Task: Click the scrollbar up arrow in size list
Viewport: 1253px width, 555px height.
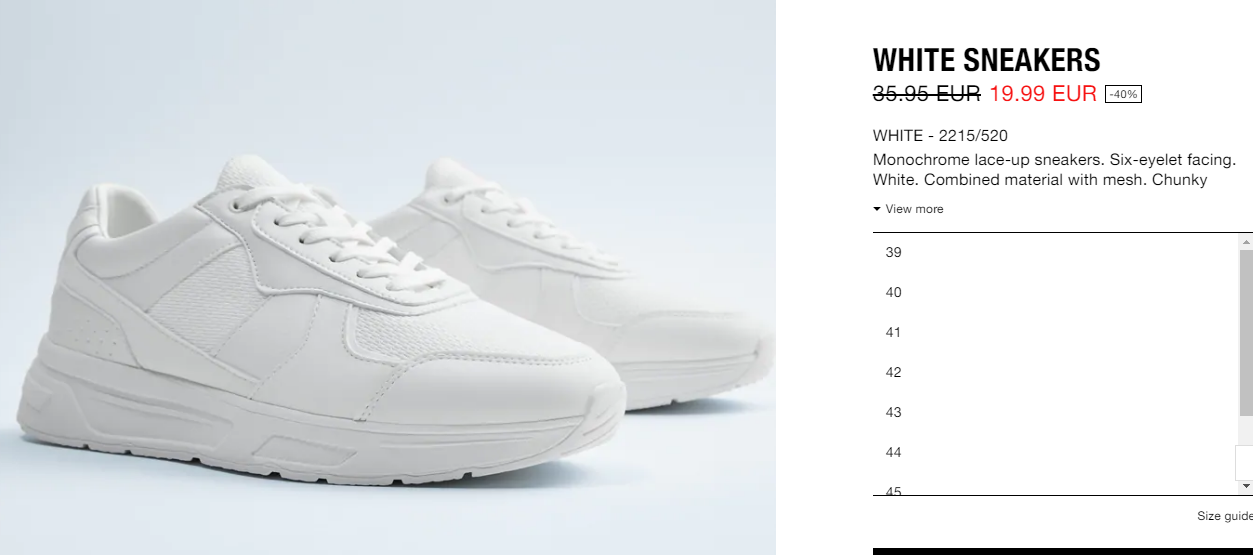Action: 1246,242
